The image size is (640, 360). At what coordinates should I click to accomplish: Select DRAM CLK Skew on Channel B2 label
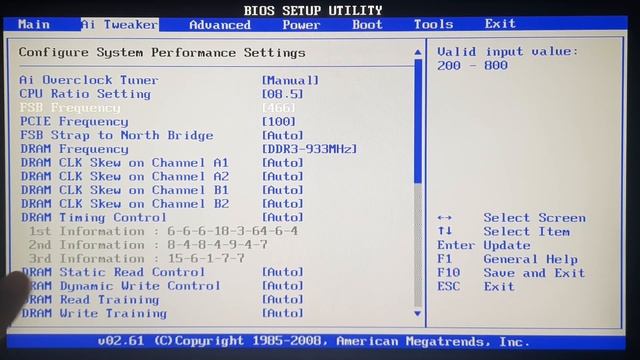(x=124, y=204)
